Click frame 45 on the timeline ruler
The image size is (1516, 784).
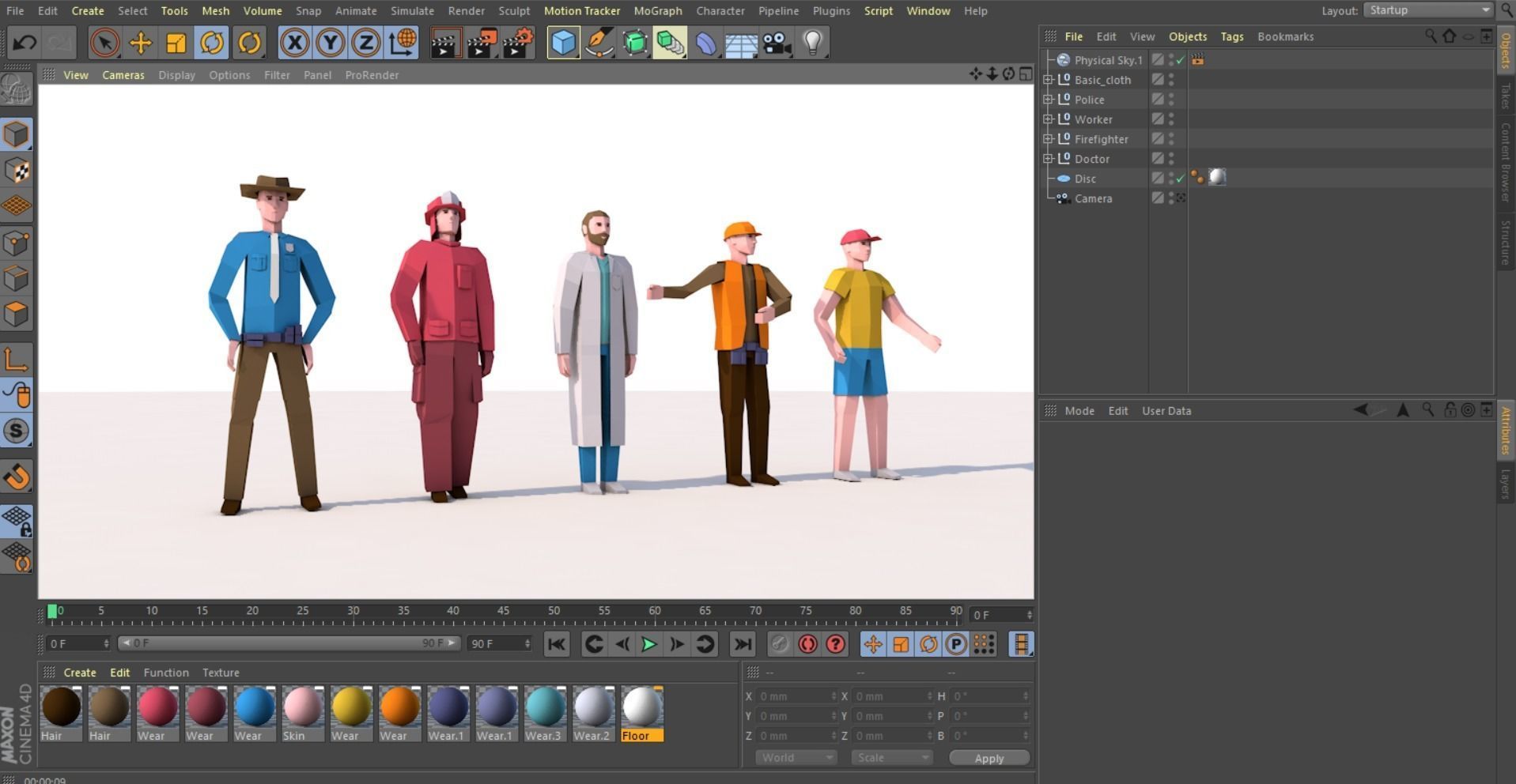(x=503, y=612)
